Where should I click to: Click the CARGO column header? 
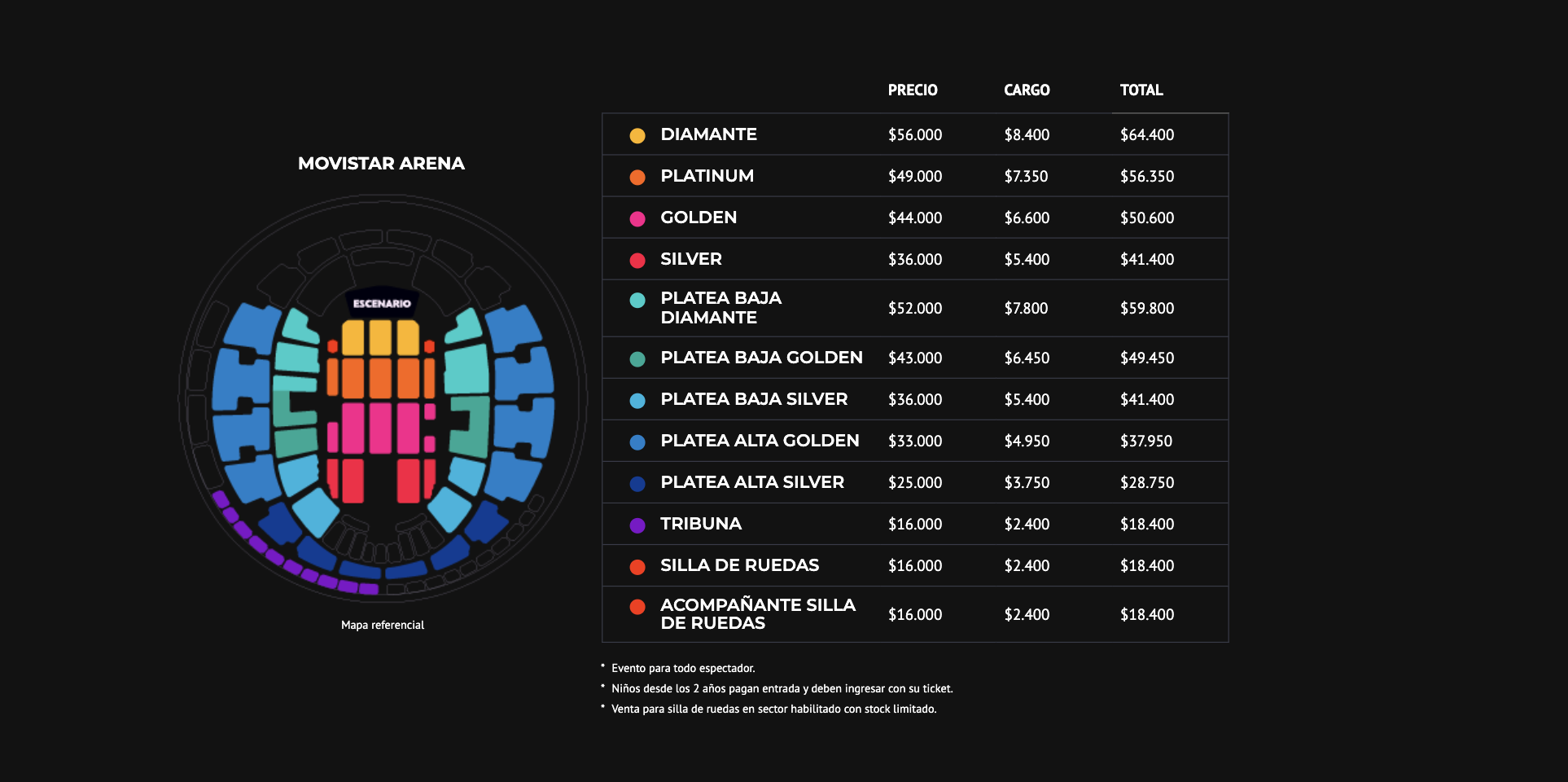[x=1027, y=90]
